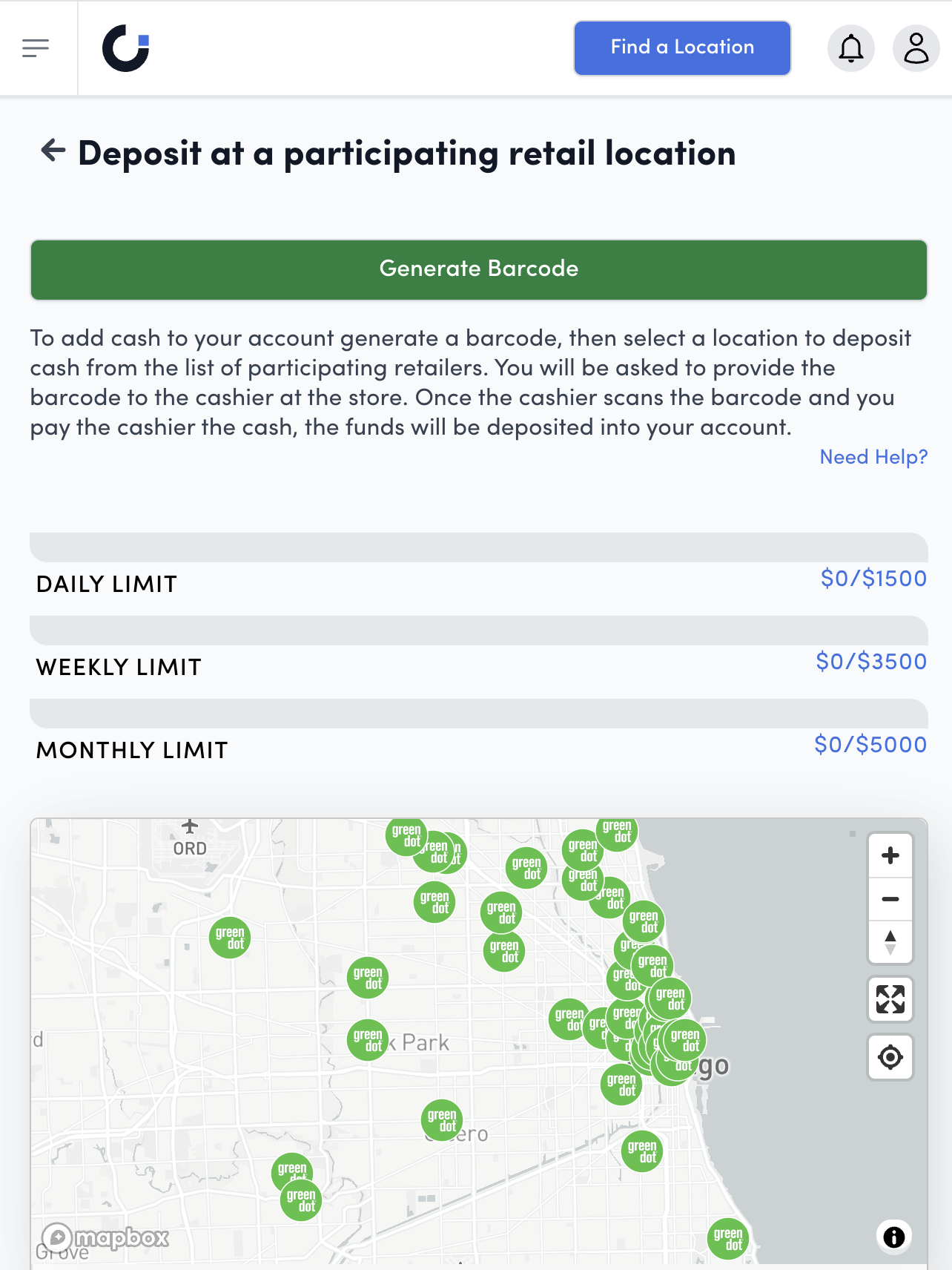This screenshot has width=952, height=1270.
Task: Open the account profile icon
Action: pyautogui.click(x=917, y=47)
